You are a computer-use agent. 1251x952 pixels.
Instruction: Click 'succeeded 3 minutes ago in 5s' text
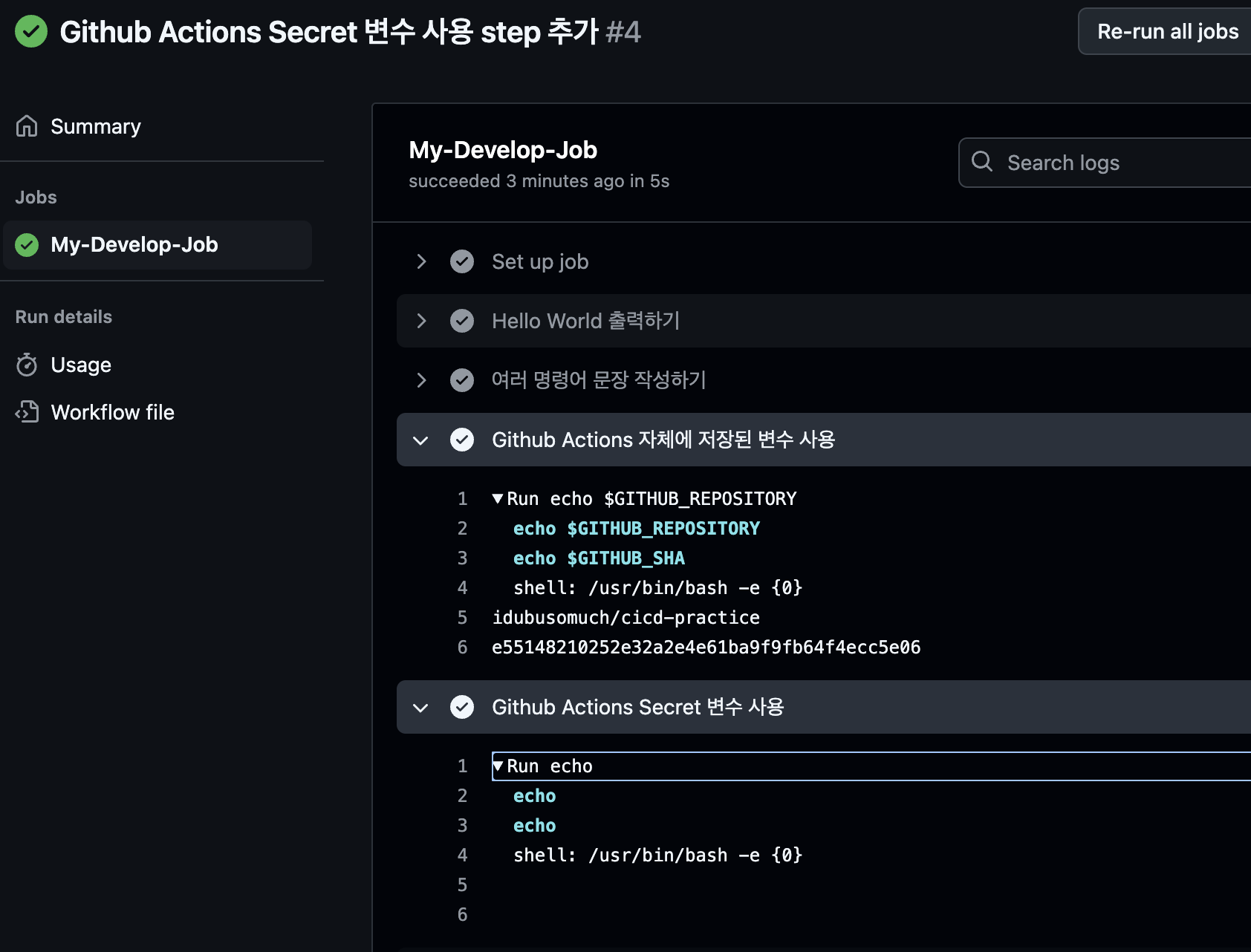pos(539,181)
